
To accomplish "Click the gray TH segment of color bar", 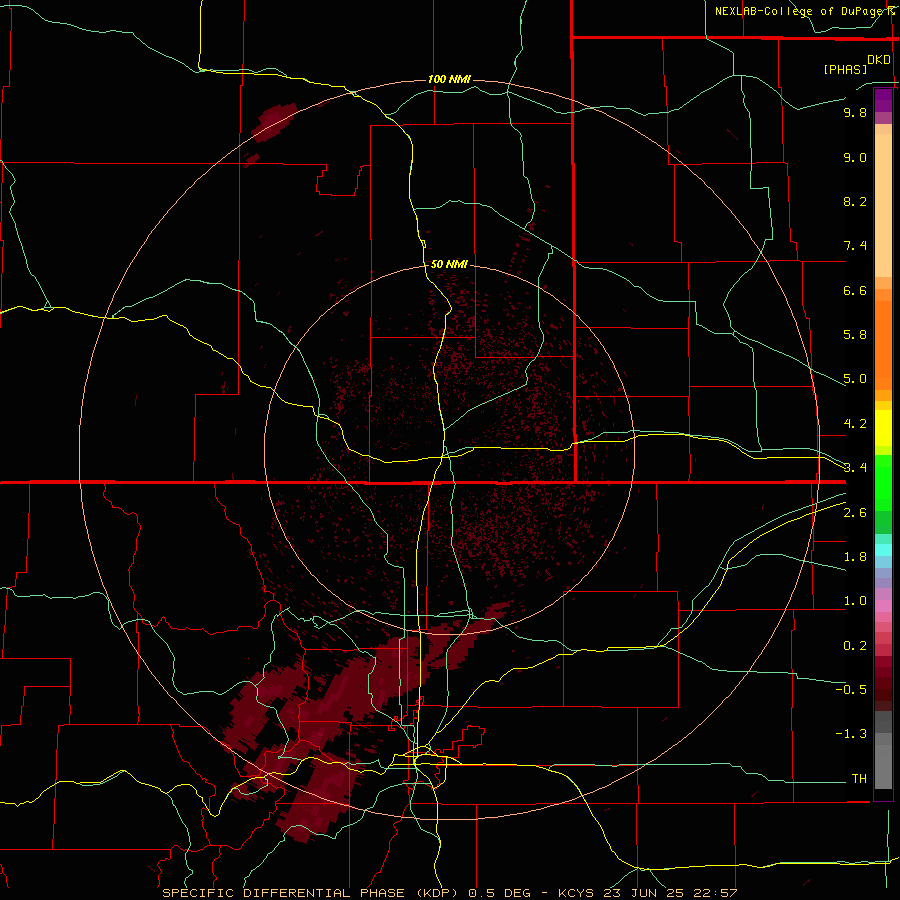I will pos(883,766).
